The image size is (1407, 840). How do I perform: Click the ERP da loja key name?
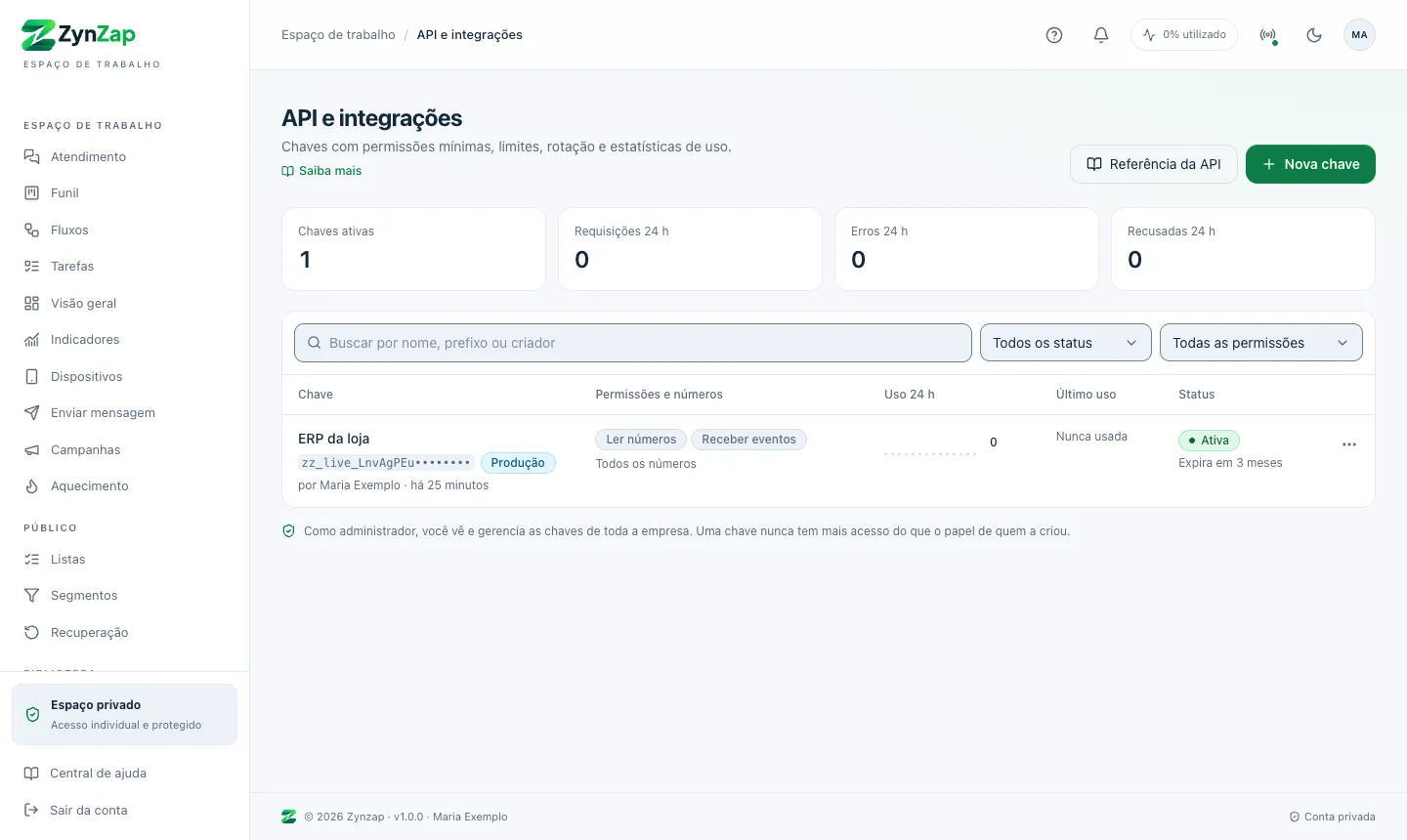point(333,439)
